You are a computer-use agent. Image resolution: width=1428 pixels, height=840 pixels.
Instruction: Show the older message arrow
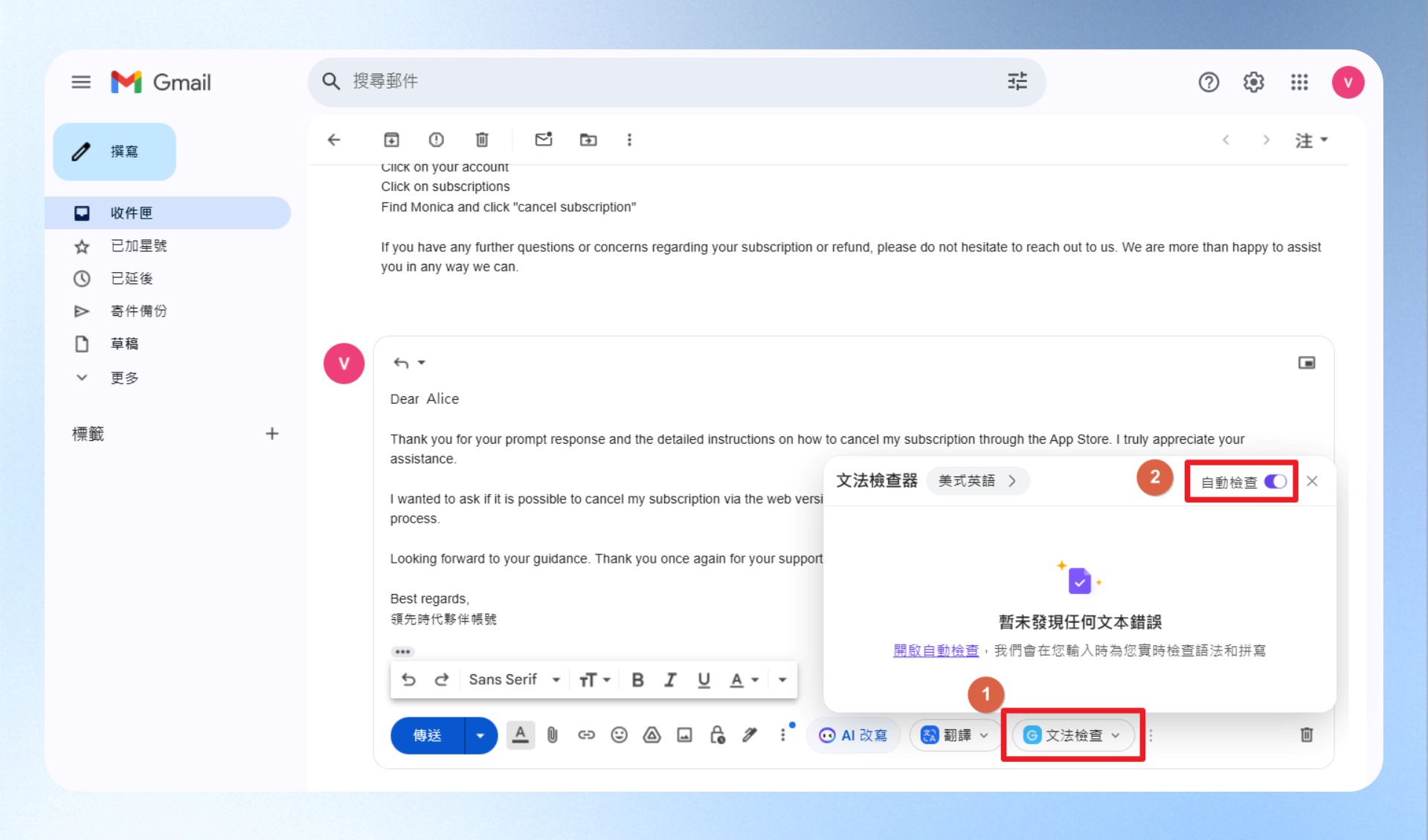(x=1266, y=140)
